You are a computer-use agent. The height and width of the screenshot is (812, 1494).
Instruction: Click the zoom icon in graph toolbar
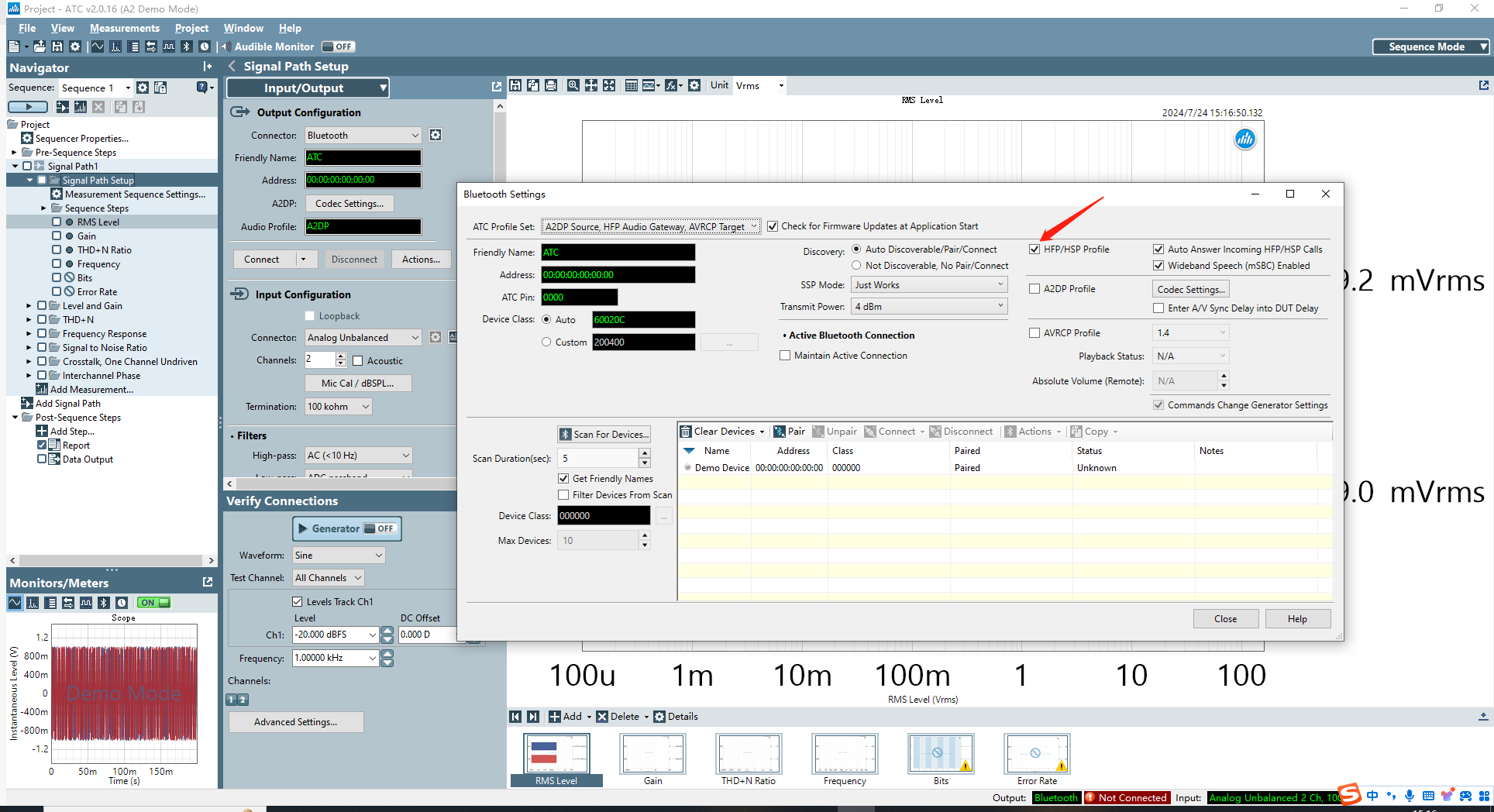(x=573, y=85)
